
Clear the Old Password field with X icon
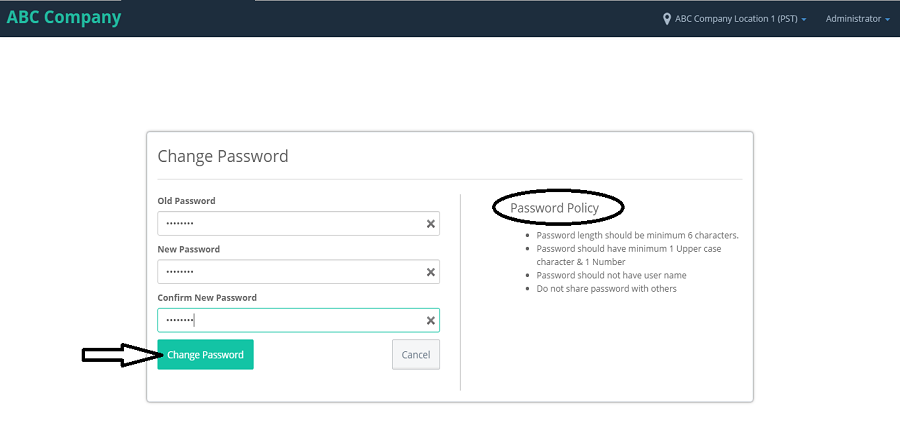click(x=430, y=224)
